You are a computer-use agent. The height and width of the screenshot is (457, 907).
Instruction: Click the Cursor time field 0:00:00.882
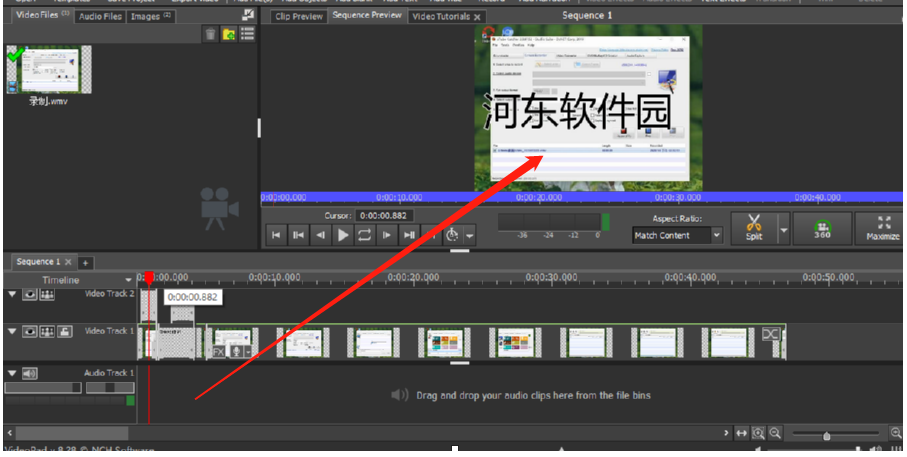tap(384, 216)
